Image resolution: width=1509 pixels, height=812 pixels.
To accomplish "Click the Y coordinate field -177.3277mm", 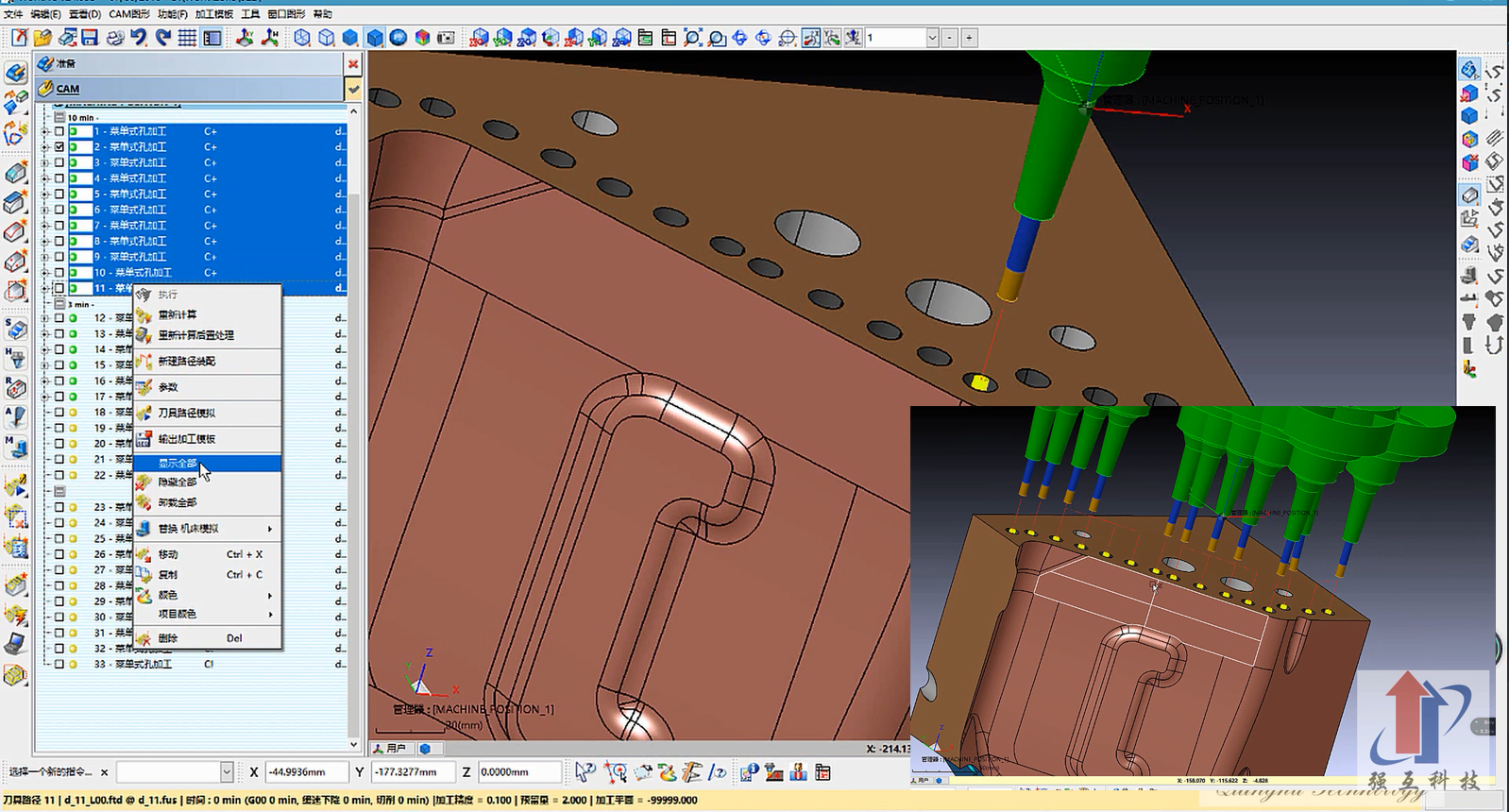I will (413, 772).
